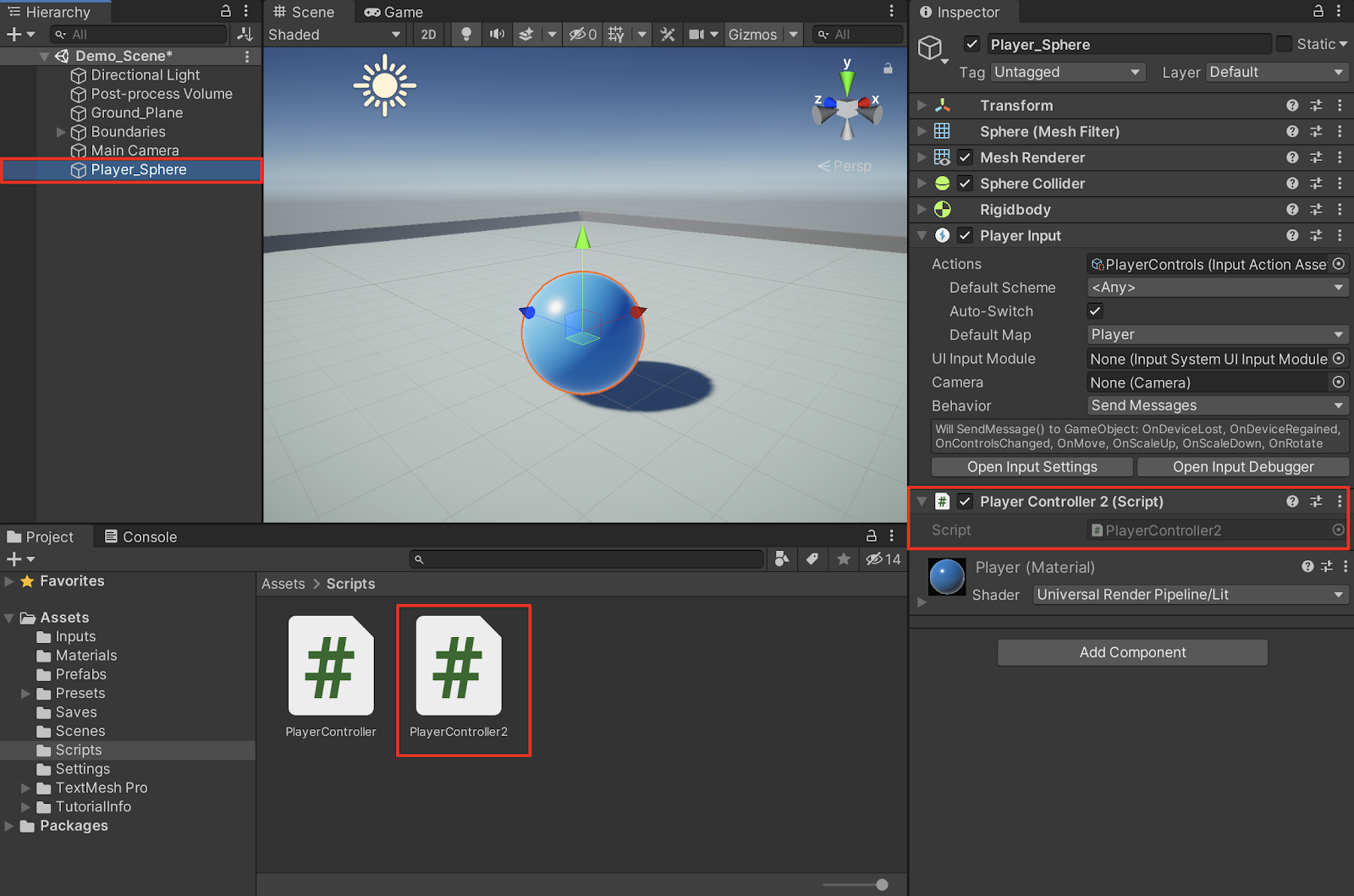Toggle the Static checkbox

(1284, 44)
